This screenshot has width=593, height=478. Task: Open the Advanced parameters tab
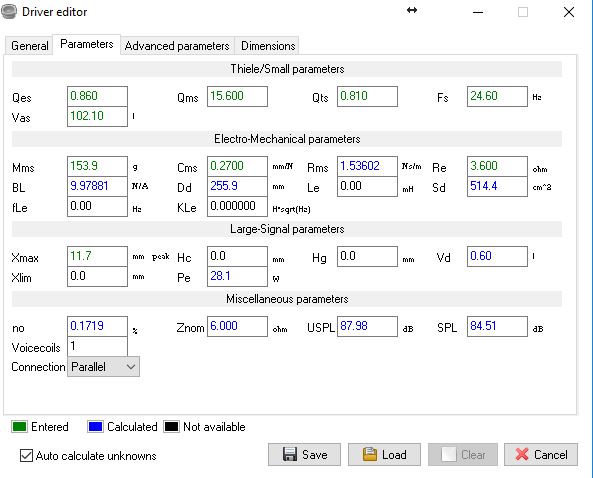click(177, 46)
